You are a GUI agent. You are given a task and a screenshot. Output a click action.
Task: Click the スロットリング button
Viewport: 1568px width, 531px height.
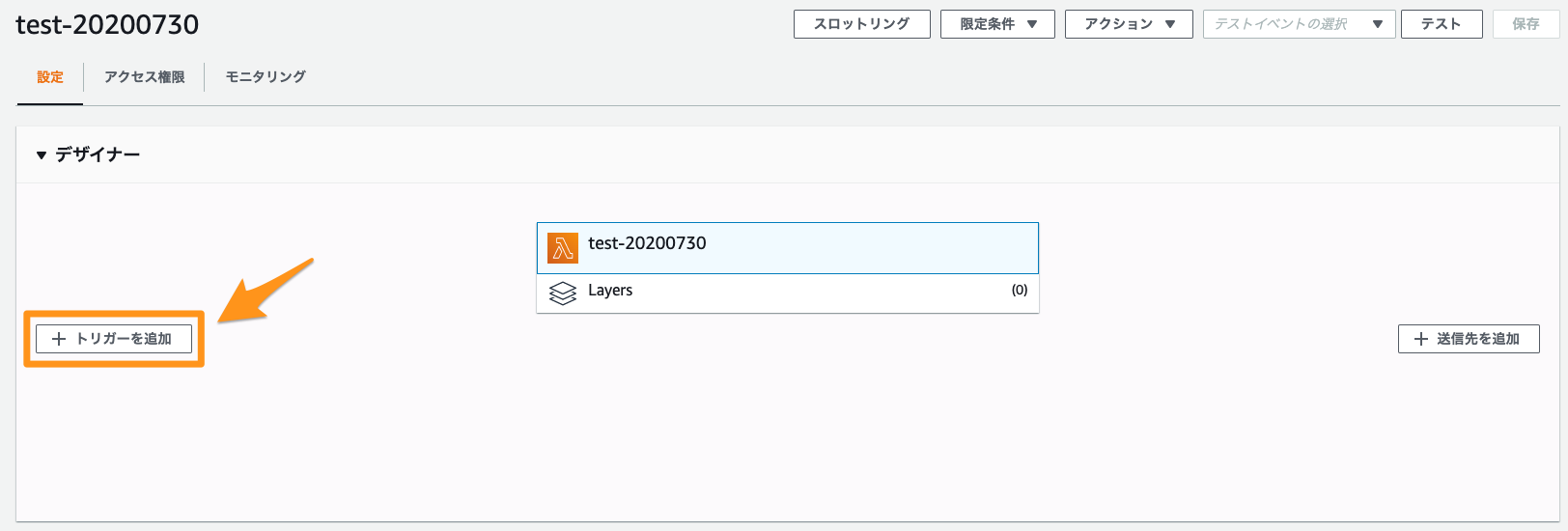pyautogui.click(x=861, y=24)
